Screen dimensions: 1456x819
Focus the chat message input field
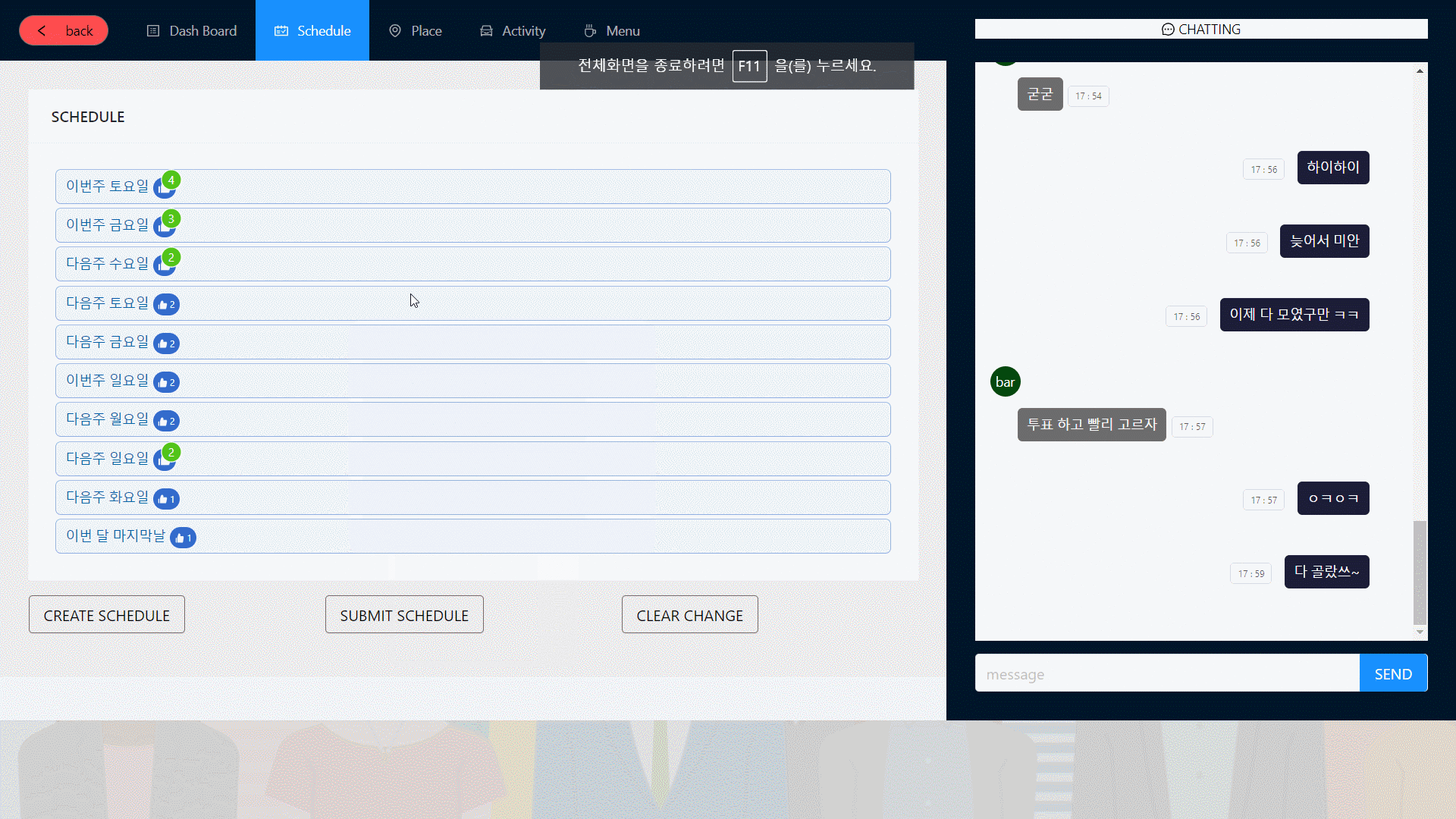point(1166,673)
